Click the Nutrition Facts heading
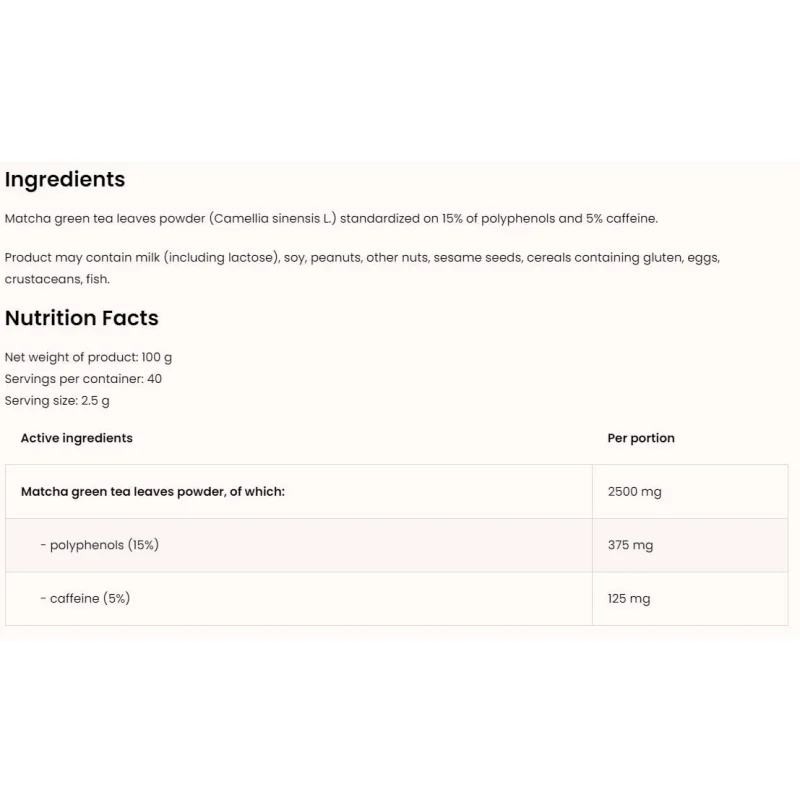This screenshot has width=800, height=800. pos(82,318)
